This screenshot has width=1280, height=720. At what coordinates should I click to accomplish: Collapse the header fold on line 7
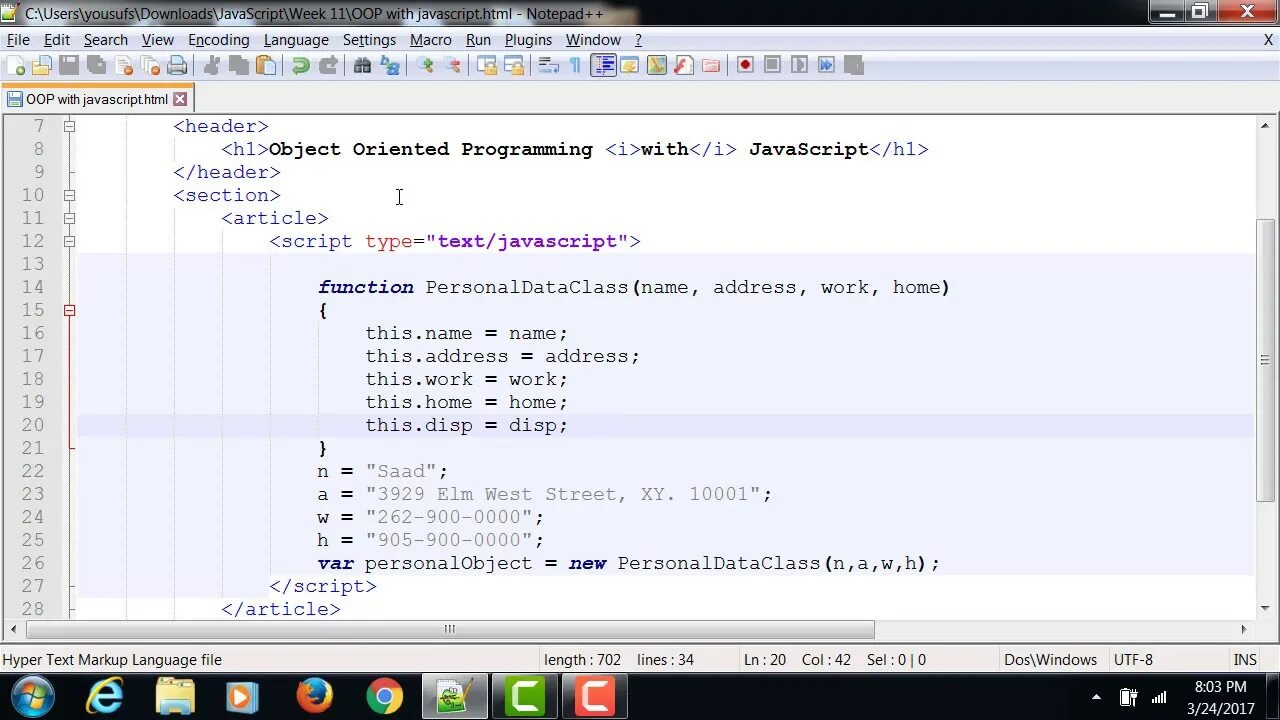pos(69,126)
